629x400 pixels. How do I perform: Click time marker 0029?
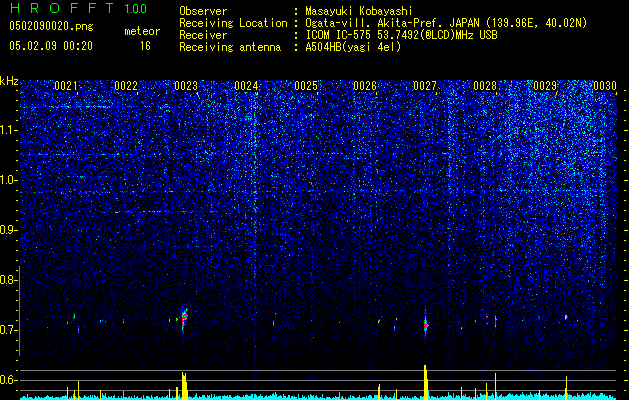[545, 86]
